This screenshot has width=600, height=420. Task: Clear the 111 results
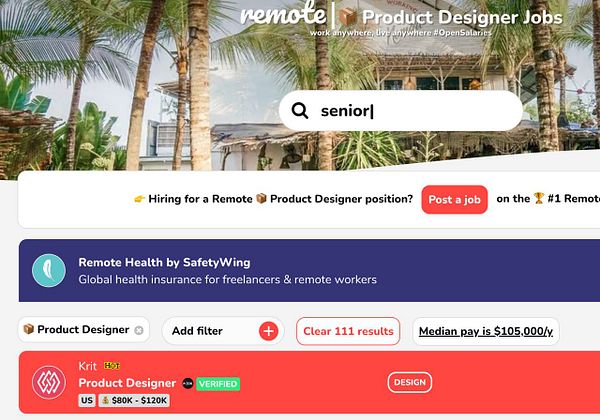pos(348,331)
